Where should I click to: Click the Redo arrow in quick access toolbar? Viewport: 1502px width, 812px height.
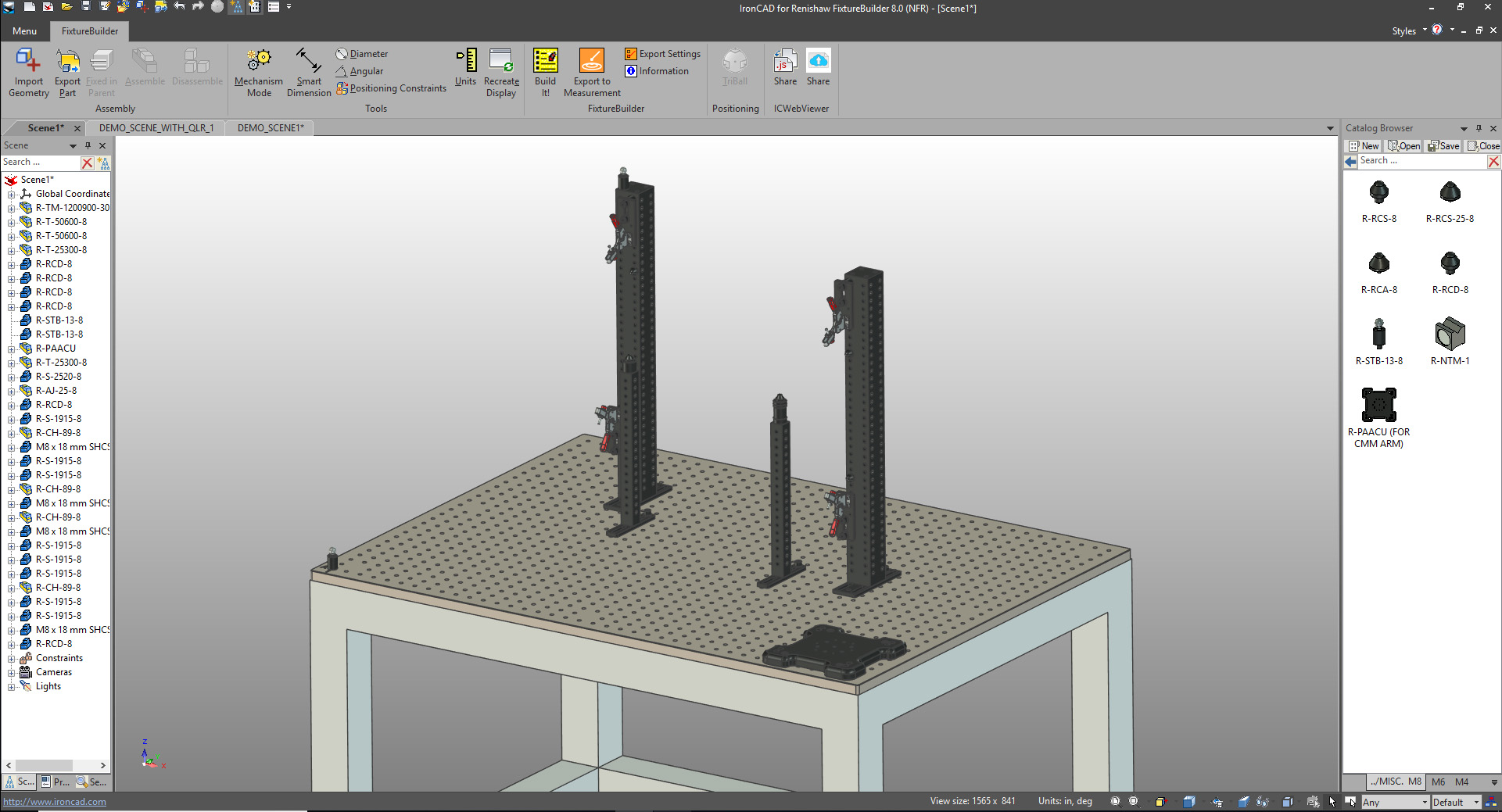[199, 6]
